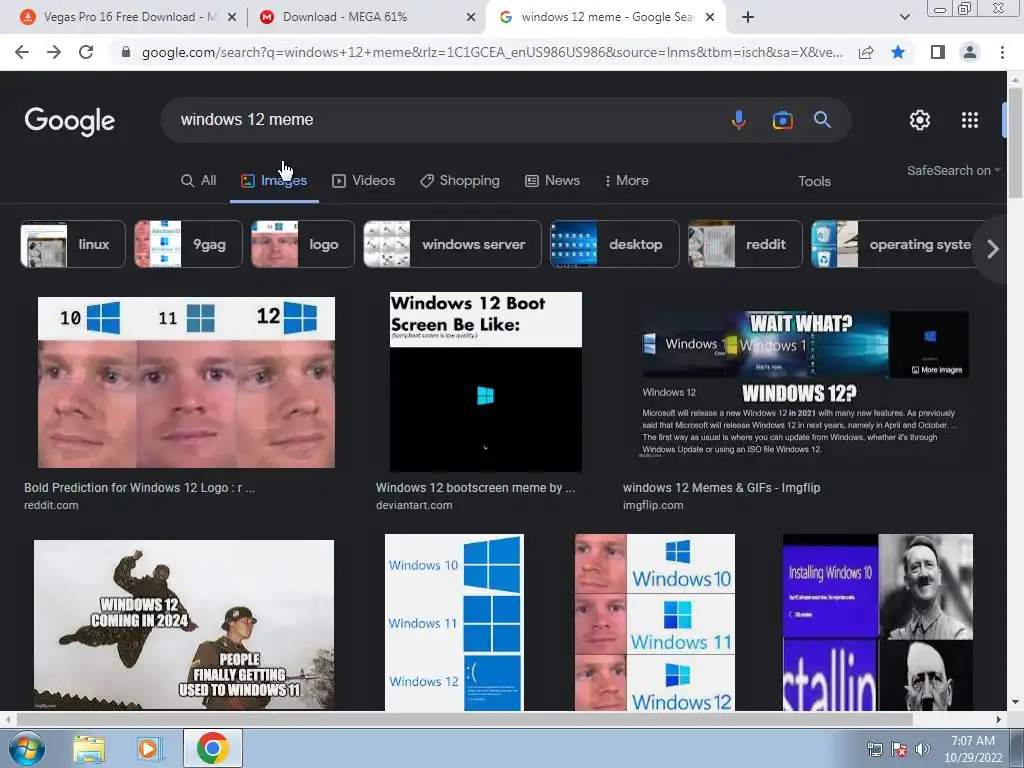Image resolution: width=1024 pixels, height=768 pixels.
Task: Expand the More search options menu
Action: 627,181
